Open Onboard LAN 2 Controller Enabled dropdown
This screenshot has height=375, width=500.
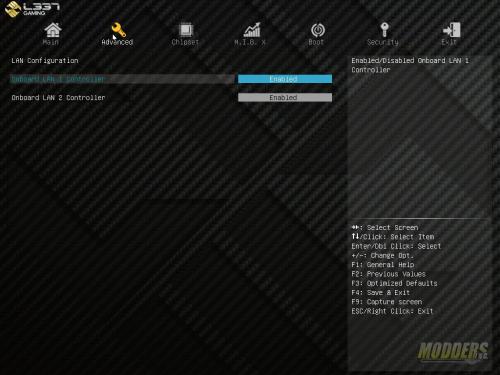285,97
